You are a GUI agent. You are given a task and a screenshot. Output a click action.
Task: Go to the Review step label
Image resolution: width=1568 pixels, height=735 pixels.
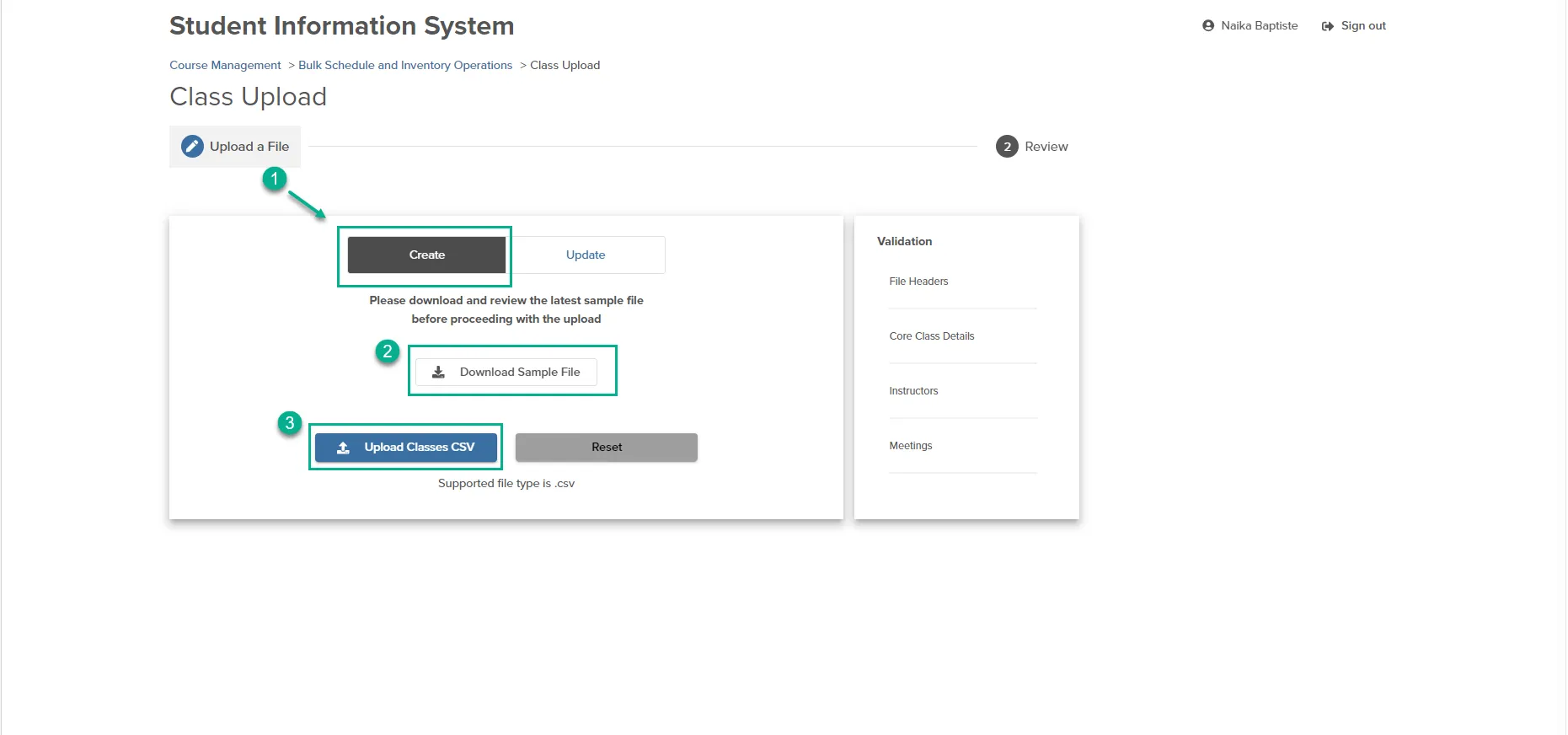(x=1046, y=147)
